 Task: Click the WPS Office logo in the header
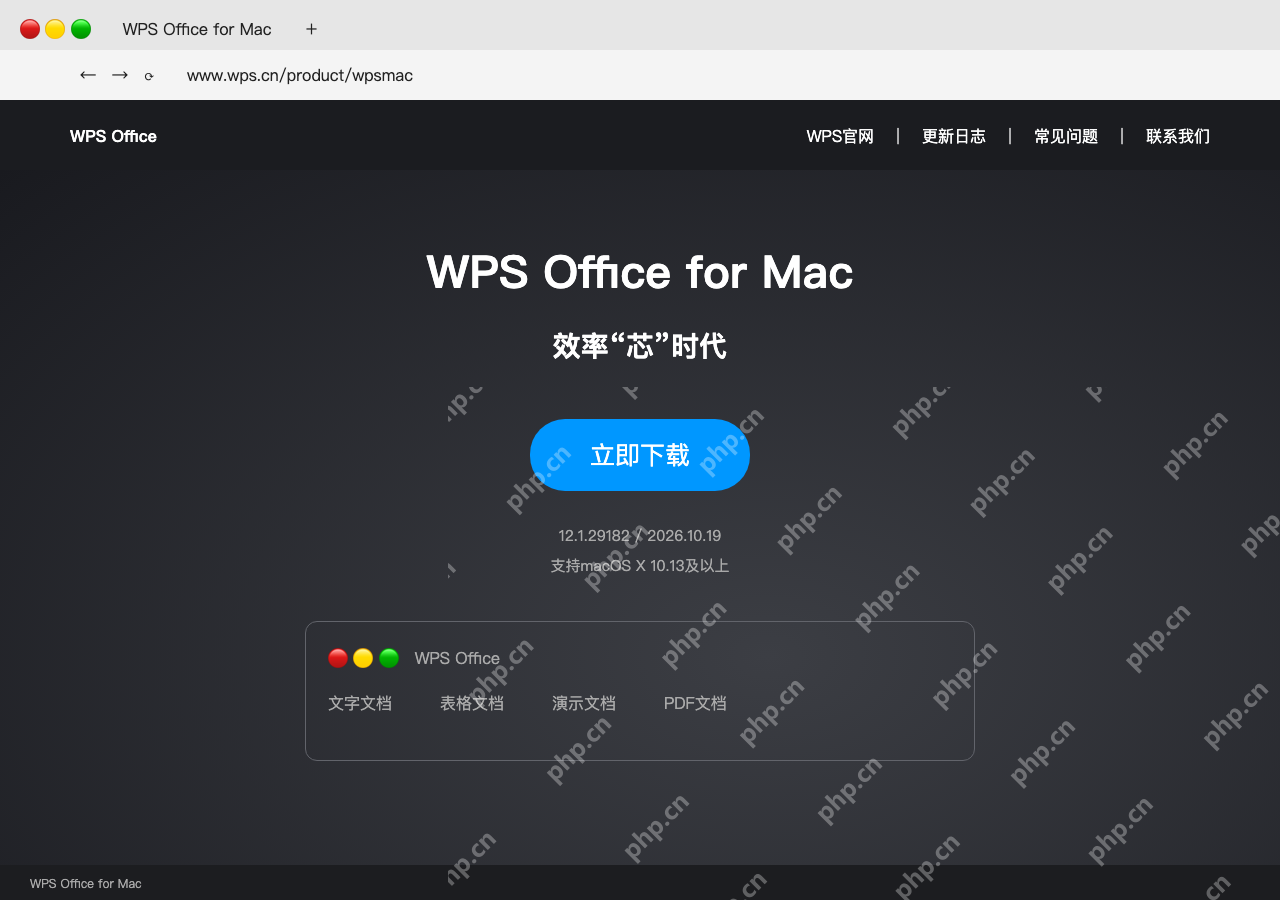click(x=113, y=136)
